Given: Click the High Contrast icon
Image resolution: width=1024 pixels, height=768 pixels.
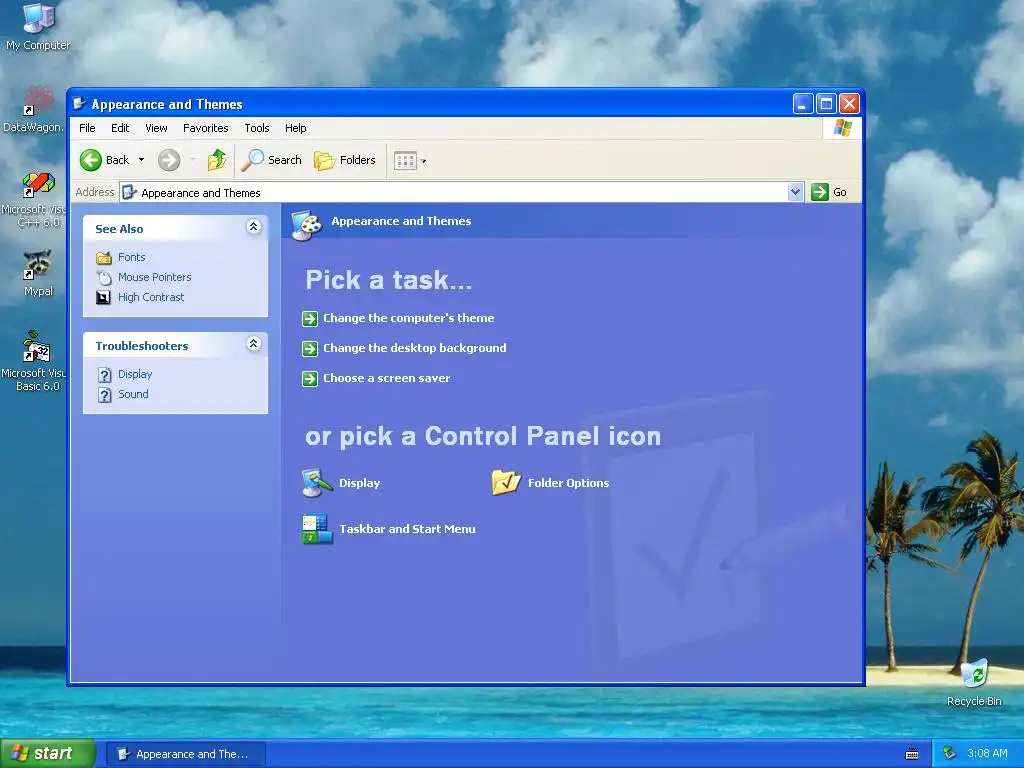Looking at the screenshot, I should point(103,298).
